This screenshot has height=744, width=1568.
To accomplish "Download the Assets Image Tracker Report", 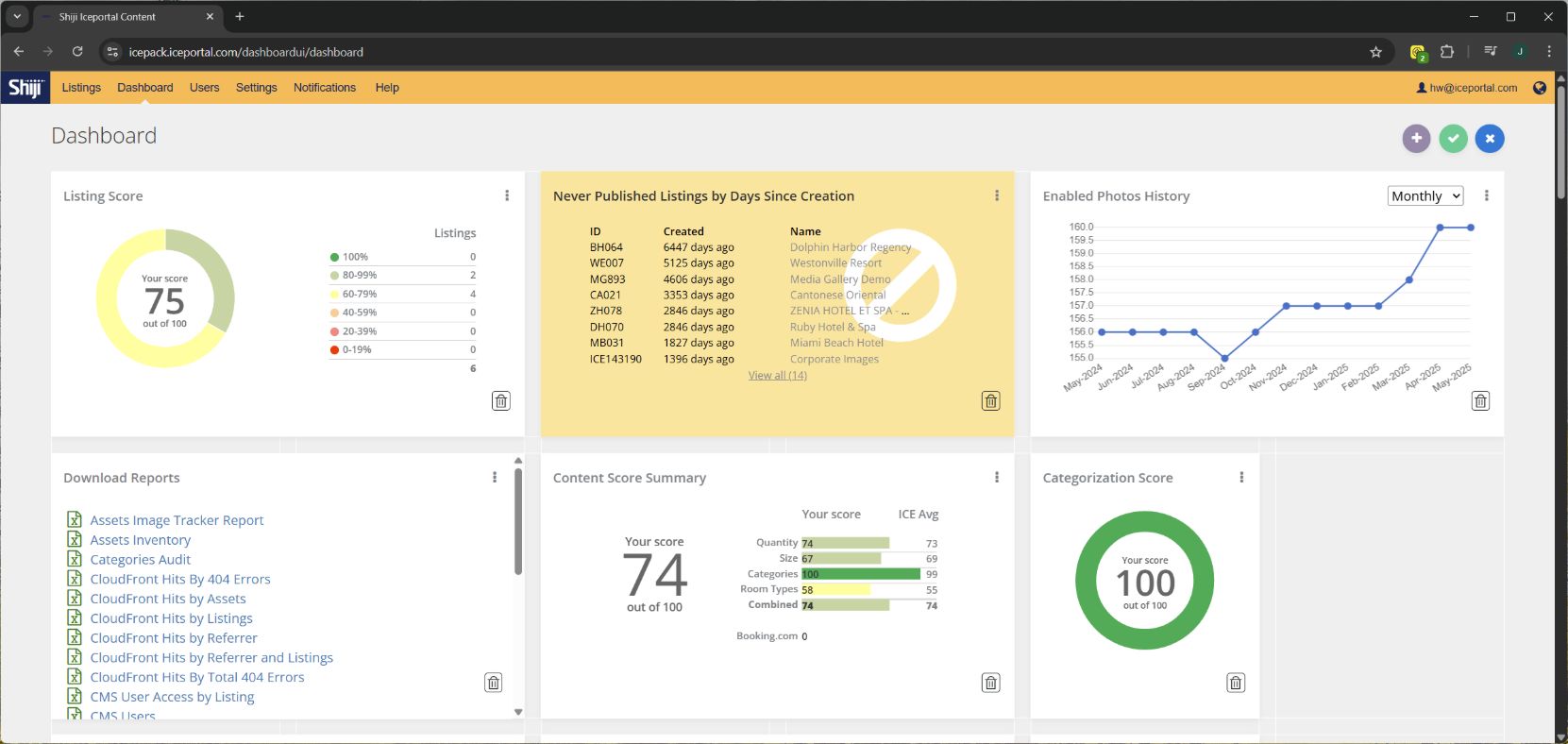I will [177, 520].
